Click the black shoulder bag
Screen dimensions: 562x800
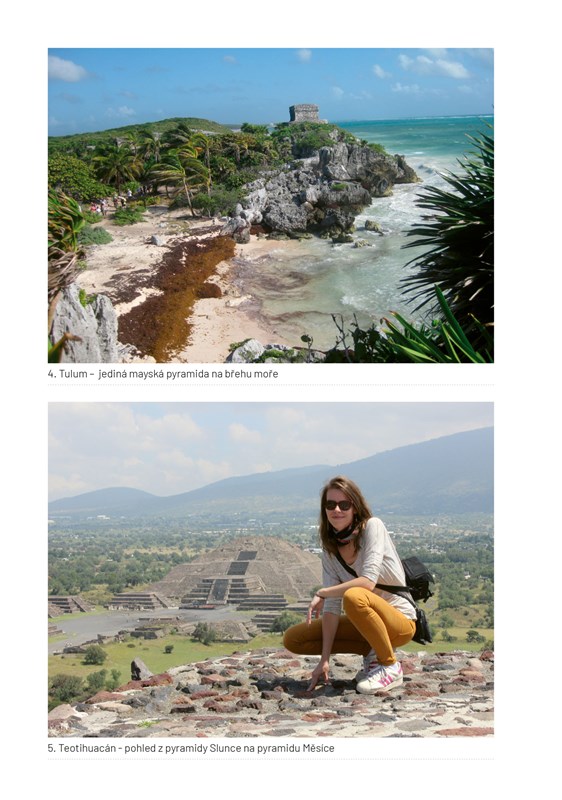point(418,579)
